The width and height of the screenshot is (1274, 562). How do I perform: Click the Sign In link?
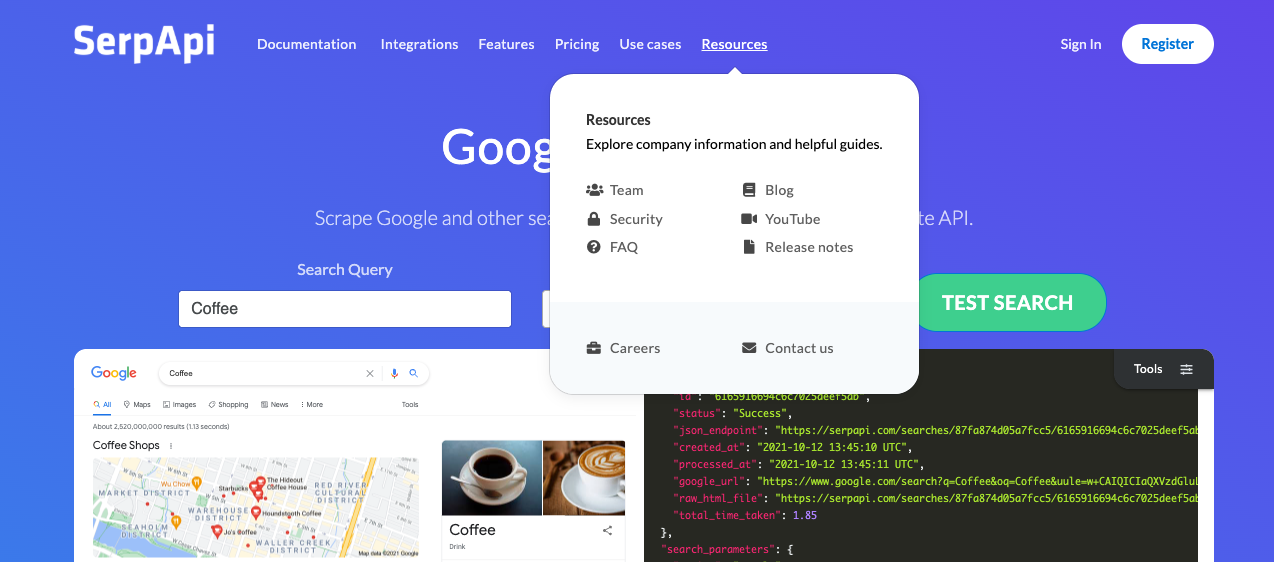point(1081,44)
